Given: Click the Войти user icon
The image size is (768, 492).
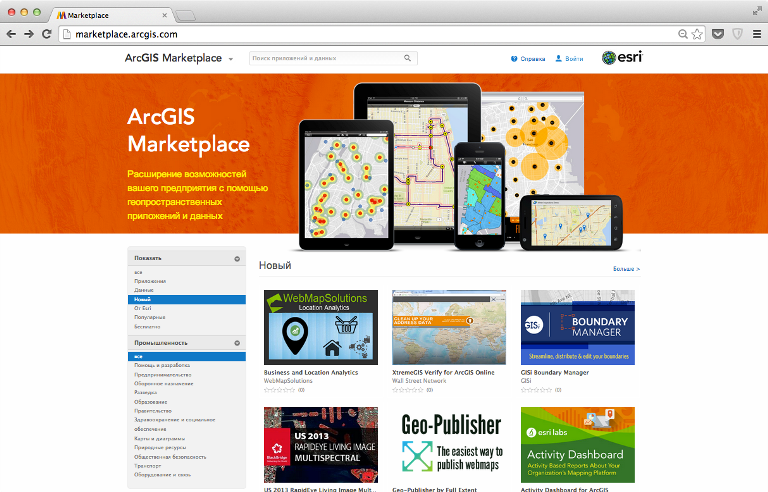Looking at the screenshot, I should (x=558, y=58).
